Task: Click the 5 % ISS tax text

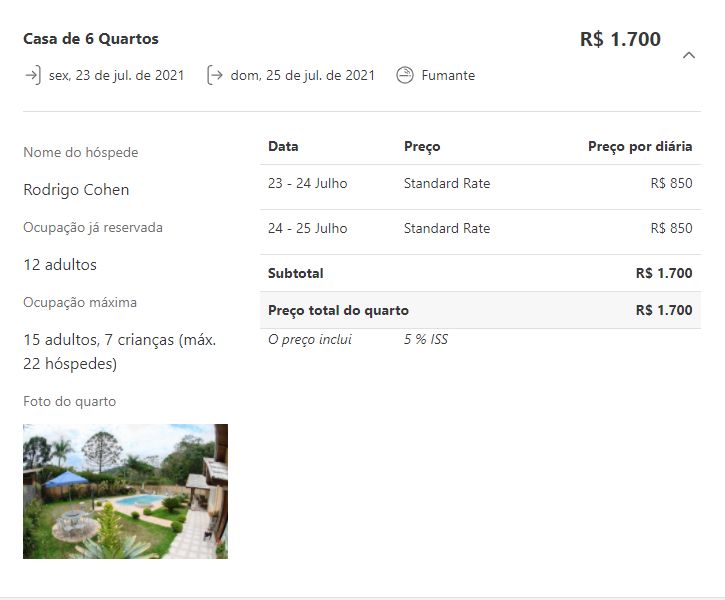Action: [426, 339]
